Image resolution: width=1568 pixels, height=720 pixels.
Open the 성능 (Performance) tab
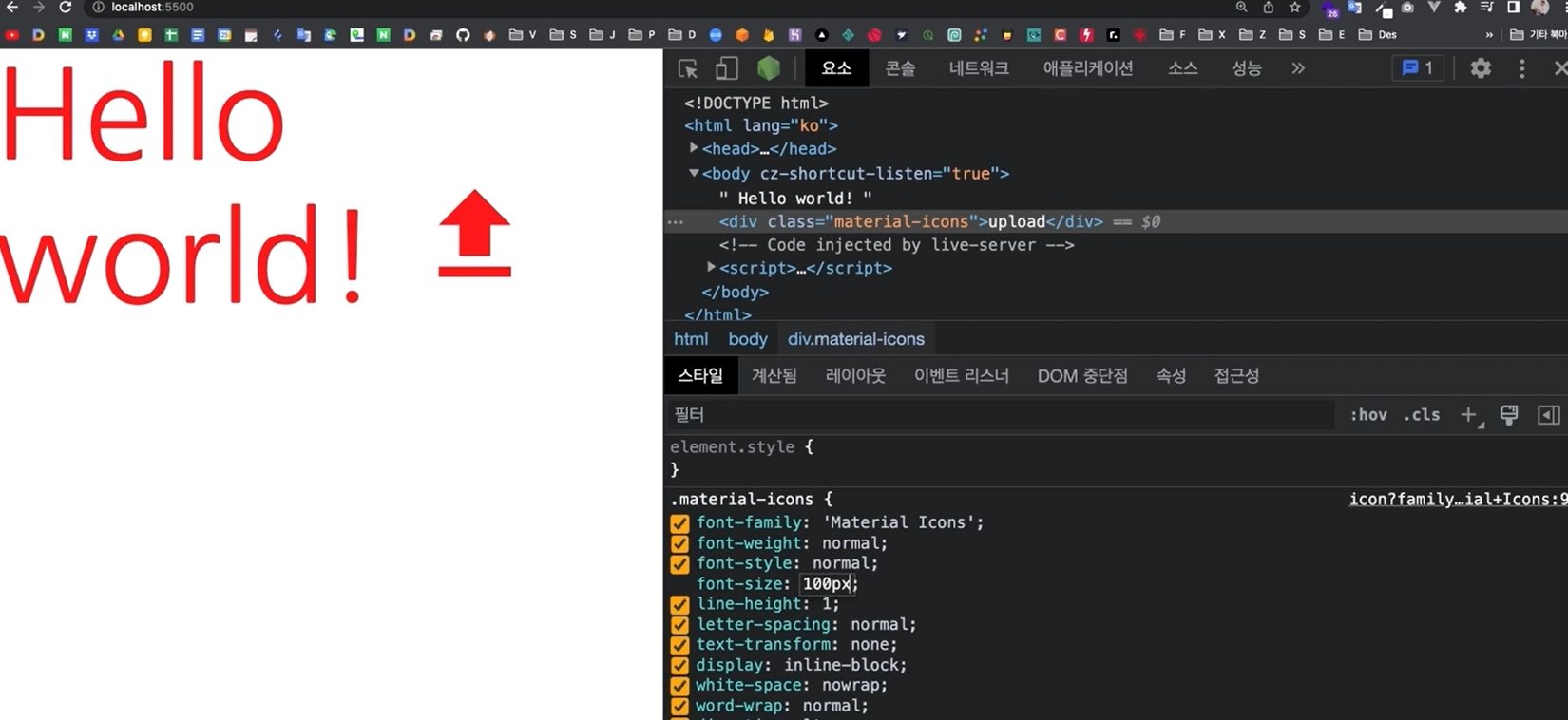click(1246, 68)
